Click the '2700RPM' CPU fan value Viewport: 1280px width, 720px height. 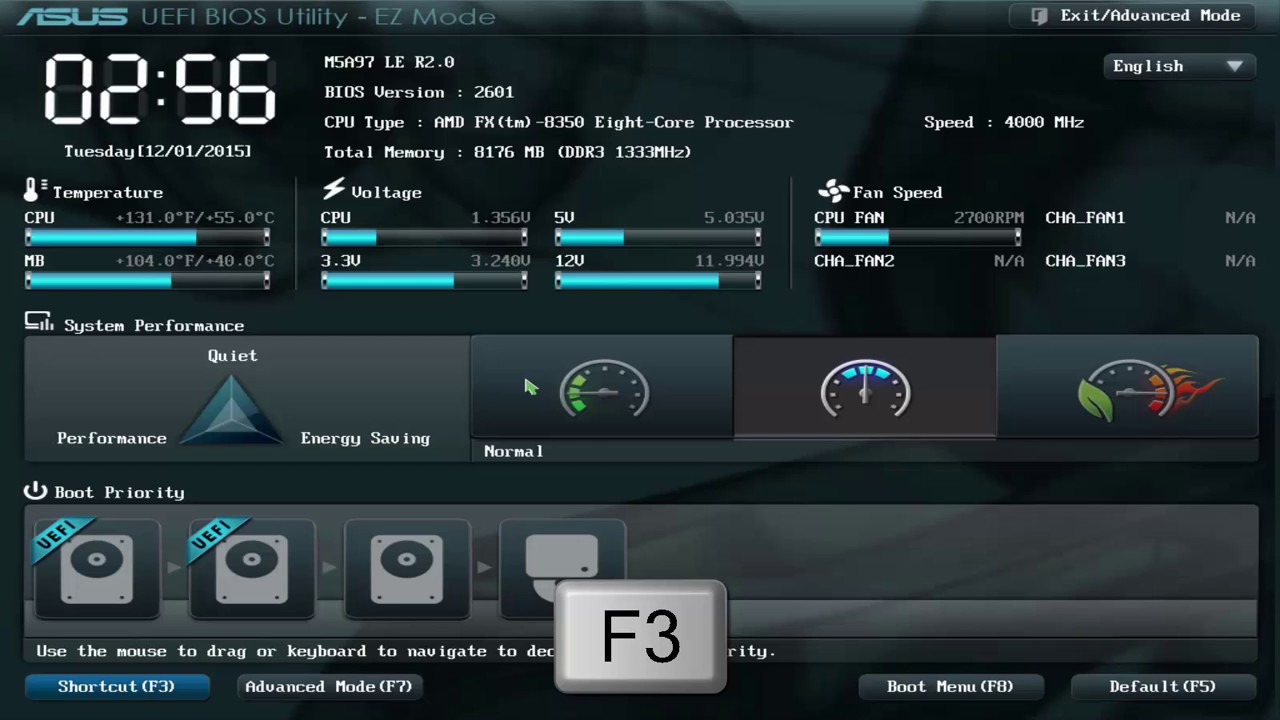click(x=989, y=217)
